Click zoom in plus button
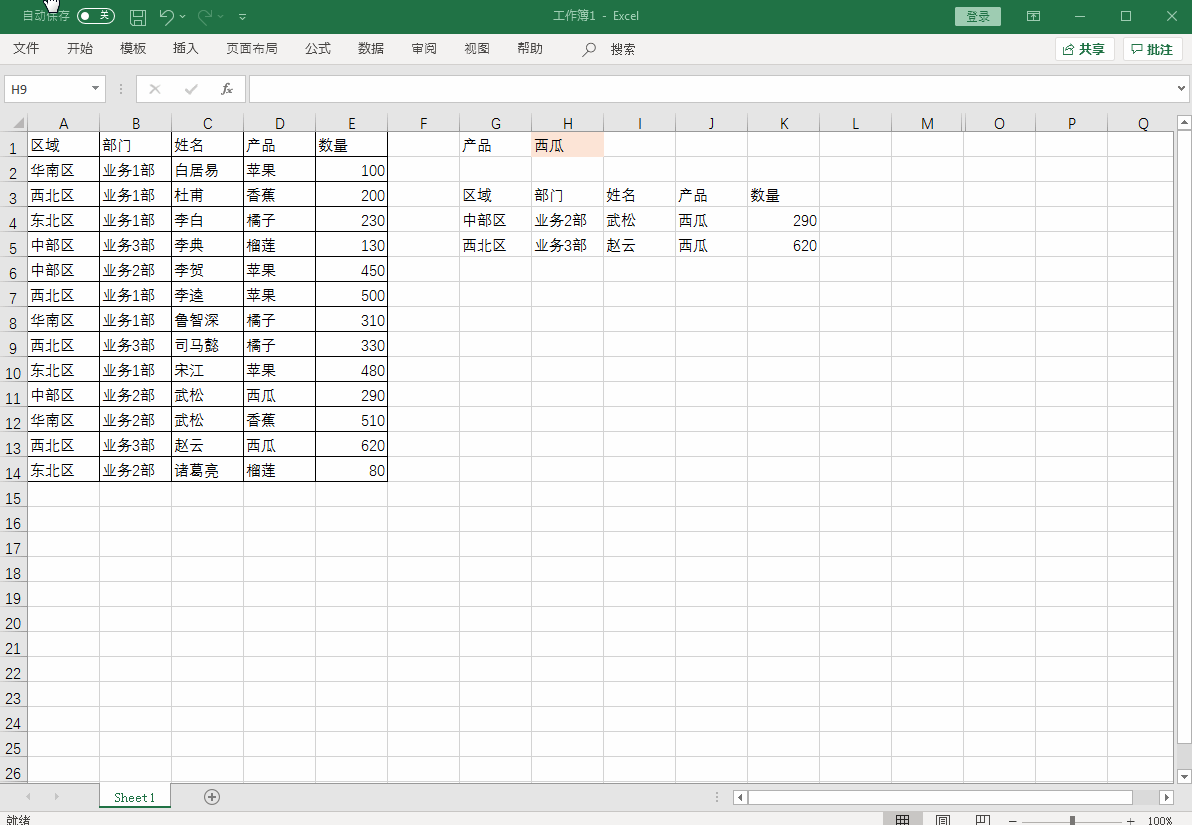This screenshot has width=1192, height=825. click(1130, 820)
